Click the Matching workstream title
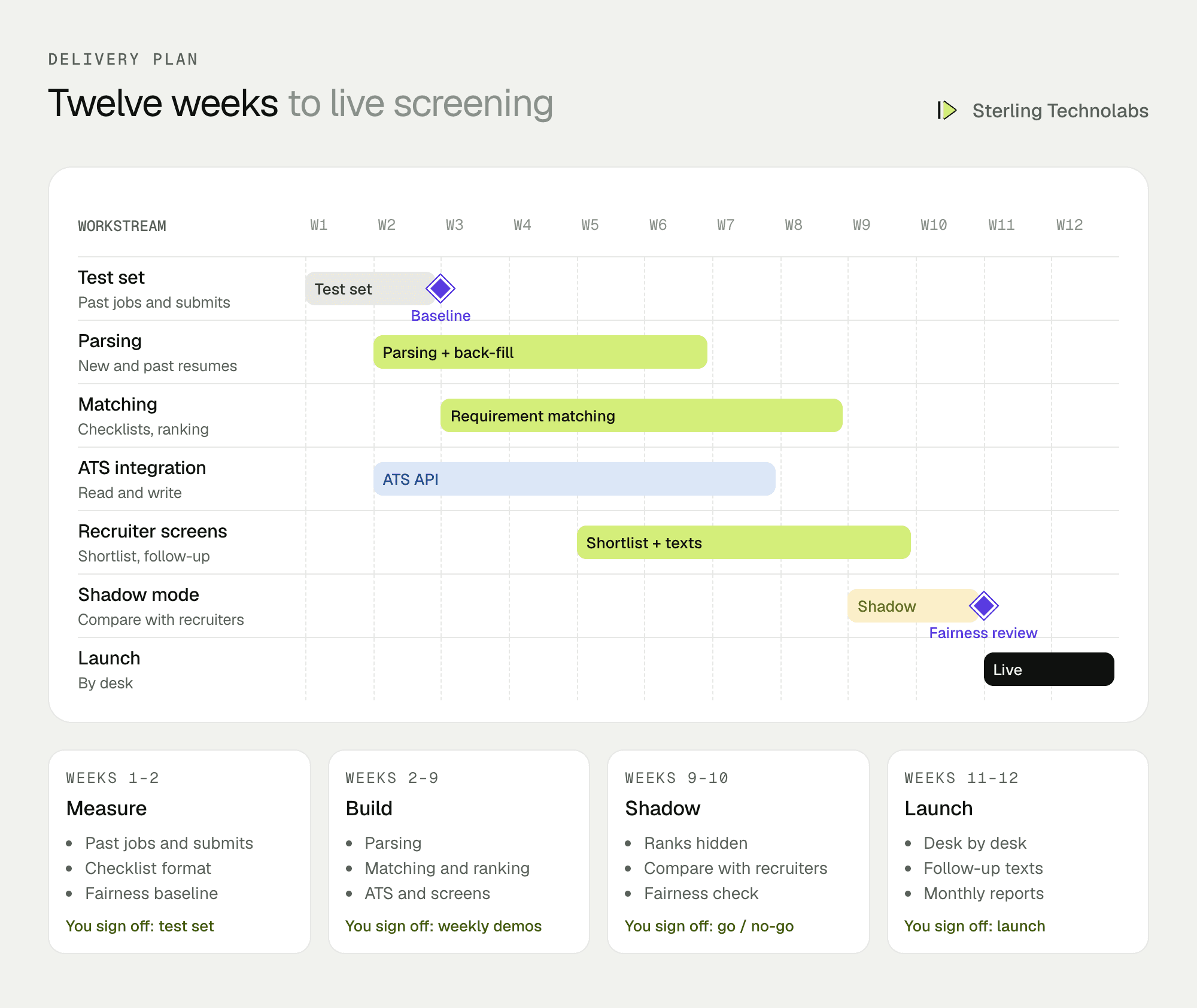 coord(118,405)
